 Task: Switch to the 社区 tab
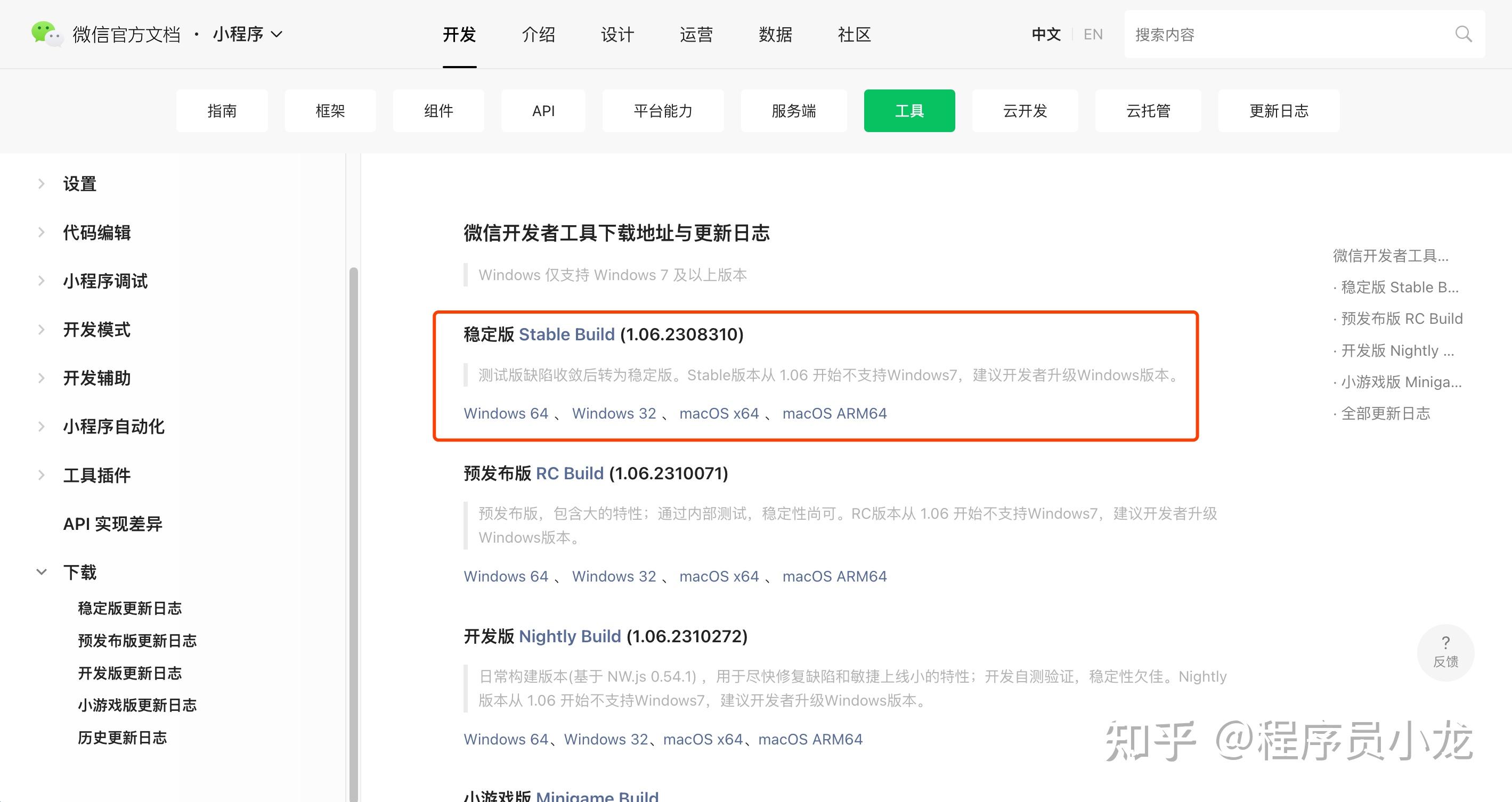854,34
